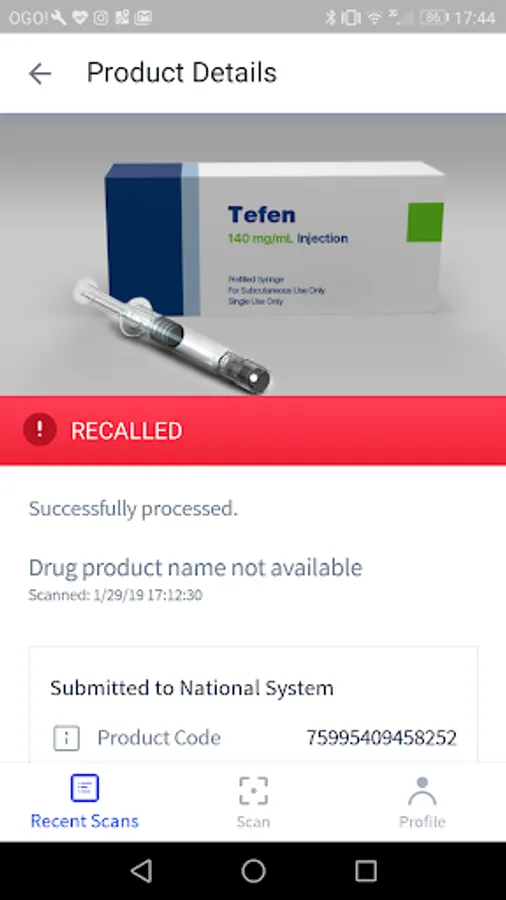This screenshot has height=900, width=506.
Task: Tap the Android home circle button
Action: pyautogui.click(x=253, y=871)
